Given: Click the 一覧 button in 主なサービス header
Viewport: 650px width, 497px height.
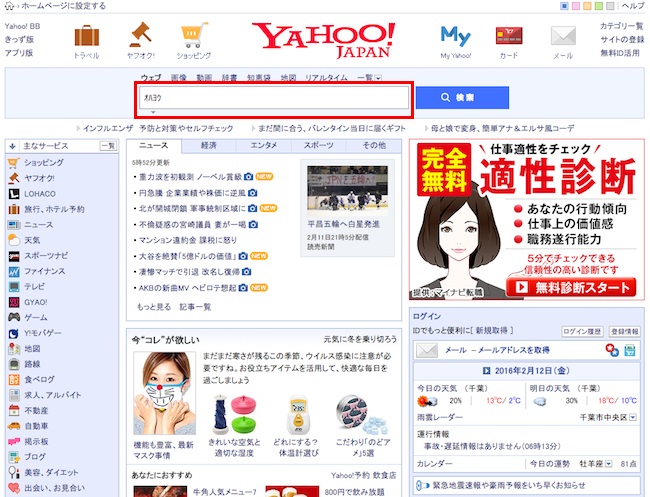Looking at the screenshot, I should click(108, 146).
